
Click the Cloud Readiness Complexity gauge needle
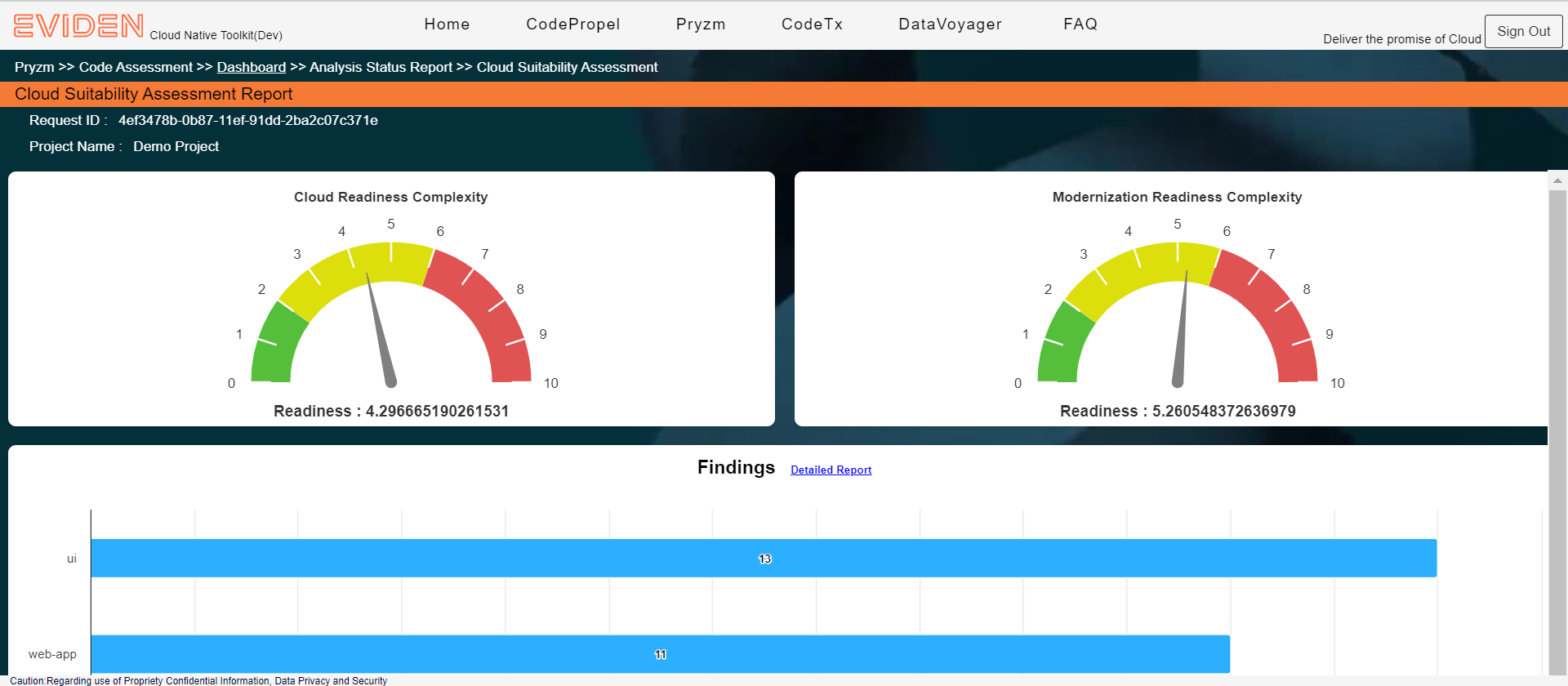(381, 330)
